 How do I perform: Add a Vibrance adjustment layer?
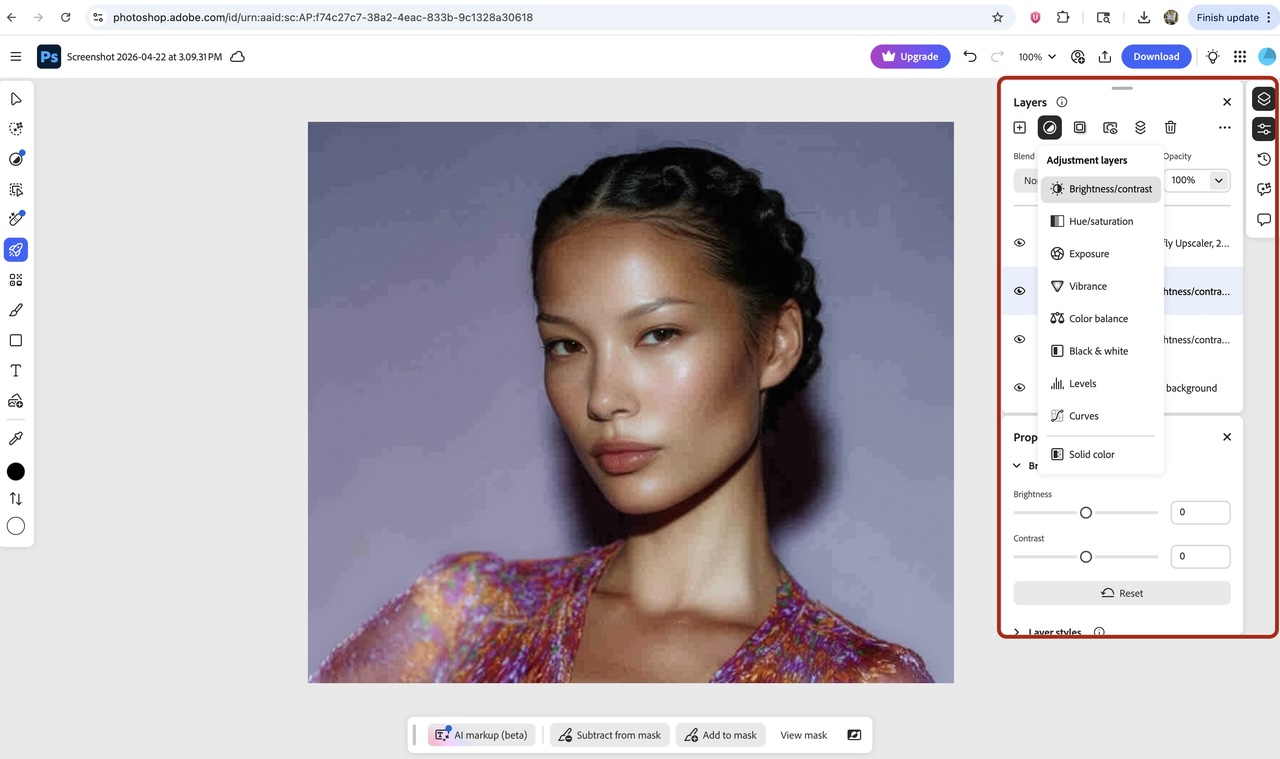pyautogui.click(x=1101, y=286)
